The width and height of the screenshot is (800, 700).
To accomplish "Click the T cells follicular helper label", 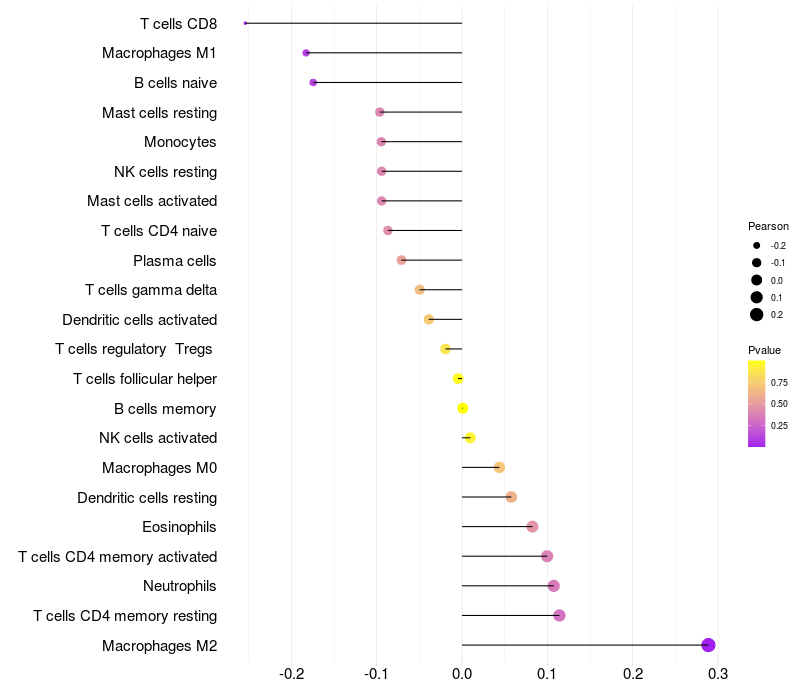I will pyautogui.click(x=145, y=379).
